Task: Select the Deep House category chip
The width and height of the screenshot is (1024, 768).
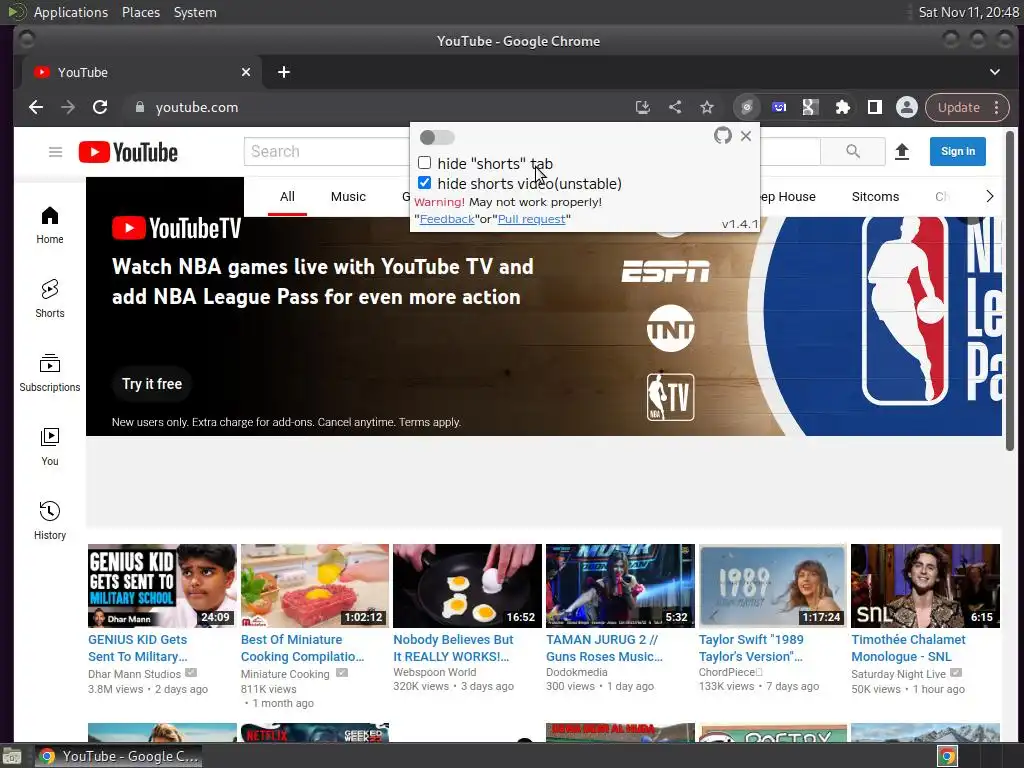Action: tap(788, 197)
